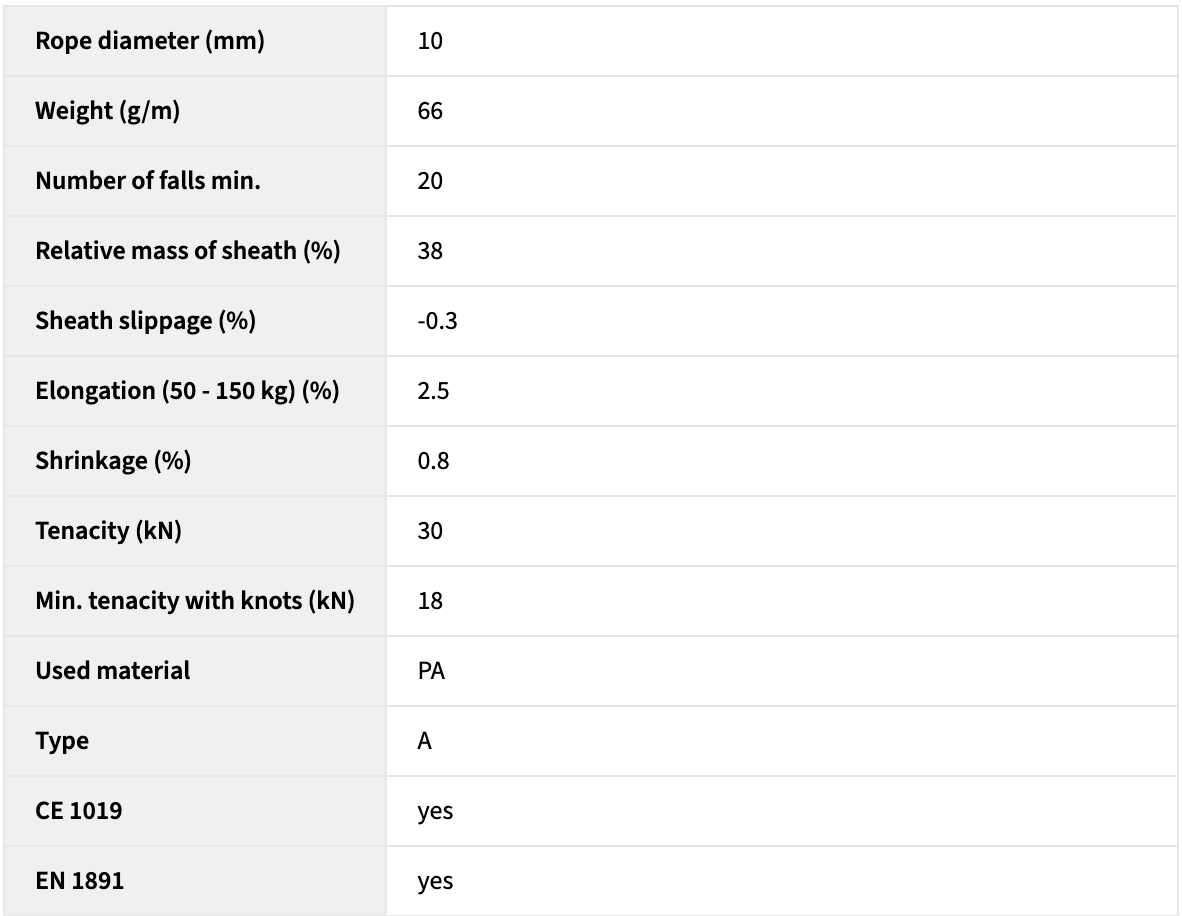Select the number of falls value 20
The width and height of the screenshot is (1182, 916).
click(430, 181)
